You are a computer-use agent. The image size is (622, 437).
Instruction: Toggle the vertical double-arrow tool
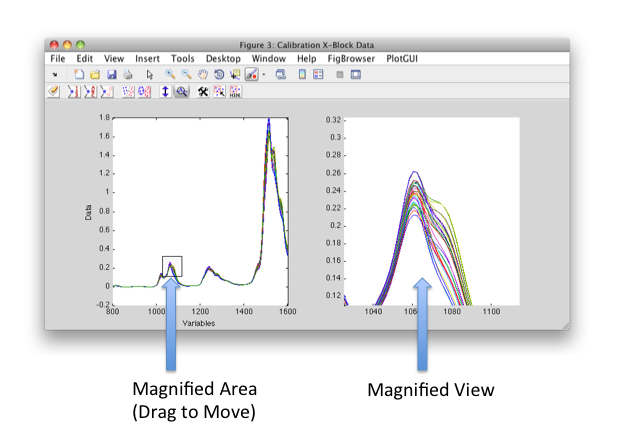point(165,92)
